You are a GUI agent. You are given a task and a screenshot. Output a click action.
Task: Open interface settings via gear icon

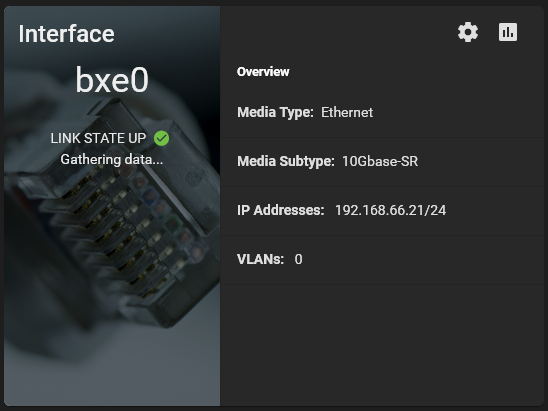click(x=468, y=33)
